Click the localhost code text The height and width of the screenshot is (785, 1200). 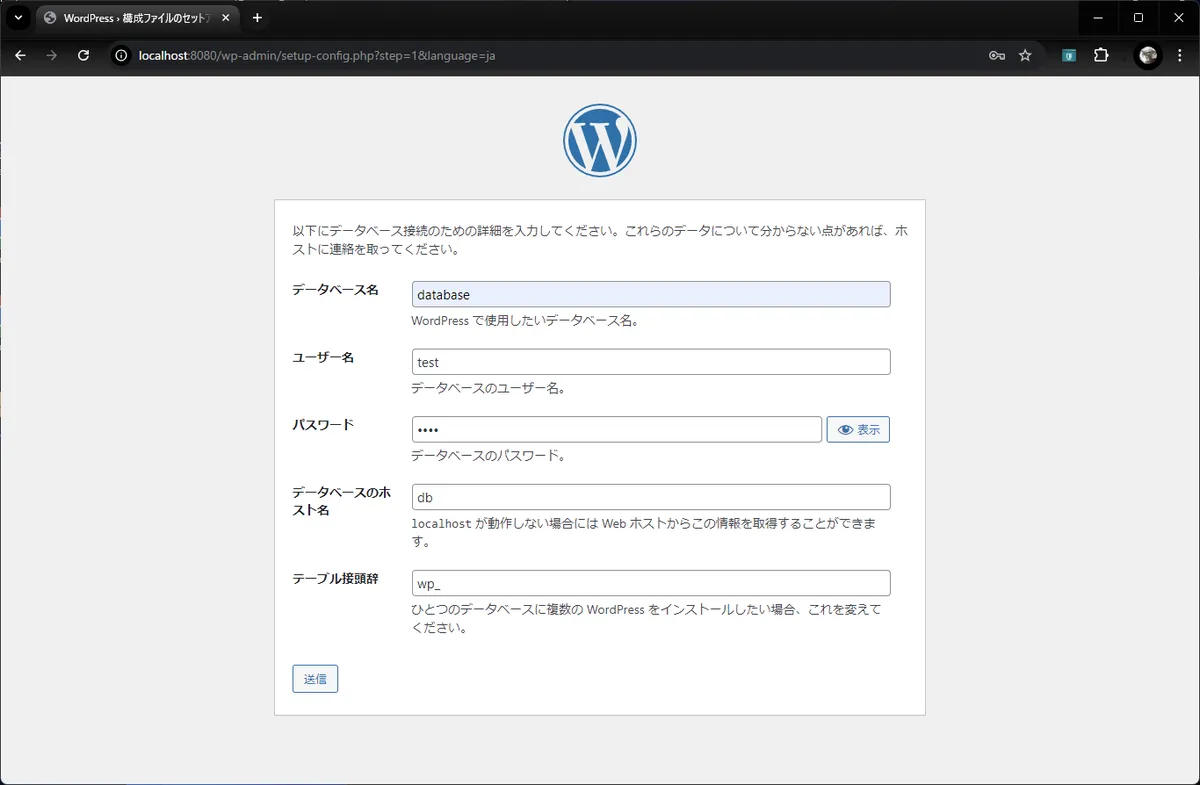pos(443,524)
